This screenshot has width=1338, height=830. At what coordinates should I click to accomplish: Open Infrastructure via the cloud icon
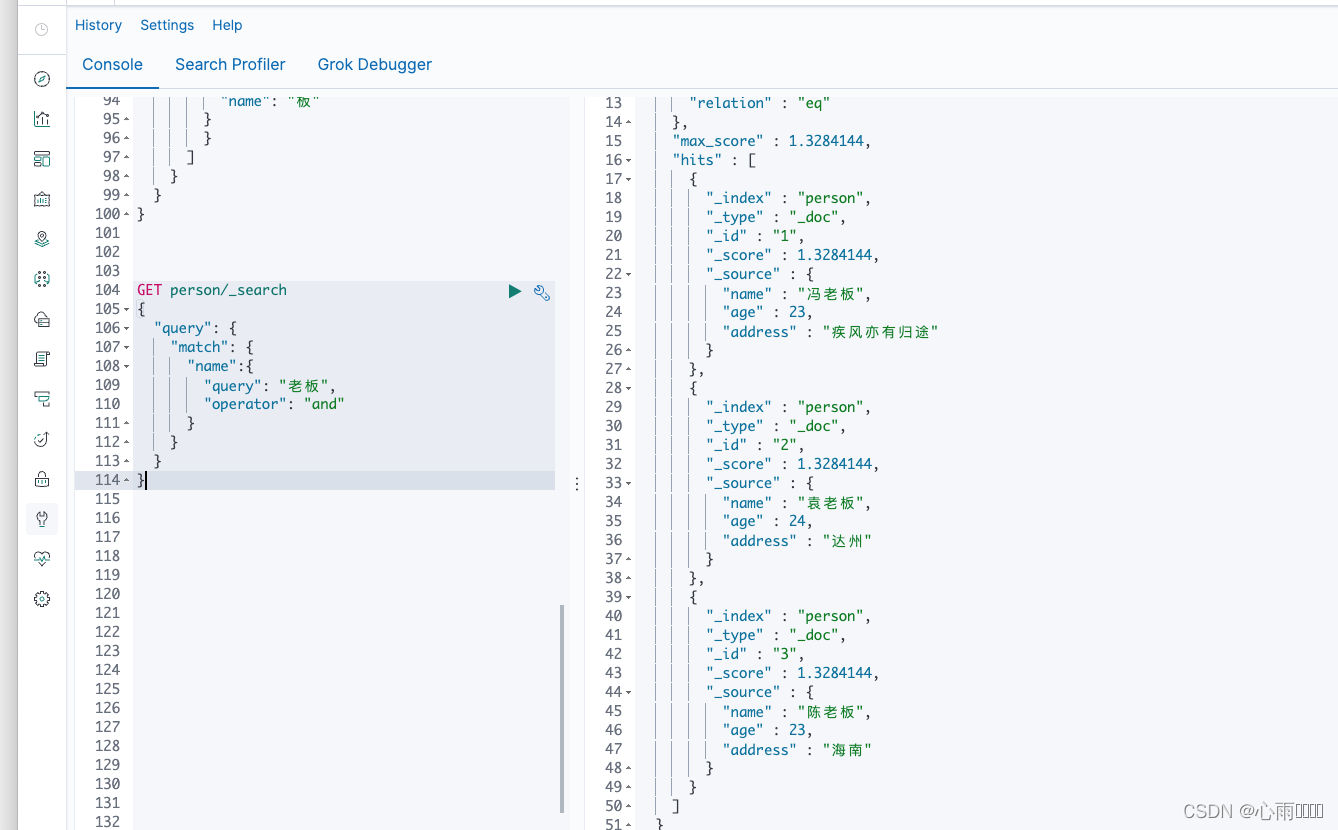(41, 319)
